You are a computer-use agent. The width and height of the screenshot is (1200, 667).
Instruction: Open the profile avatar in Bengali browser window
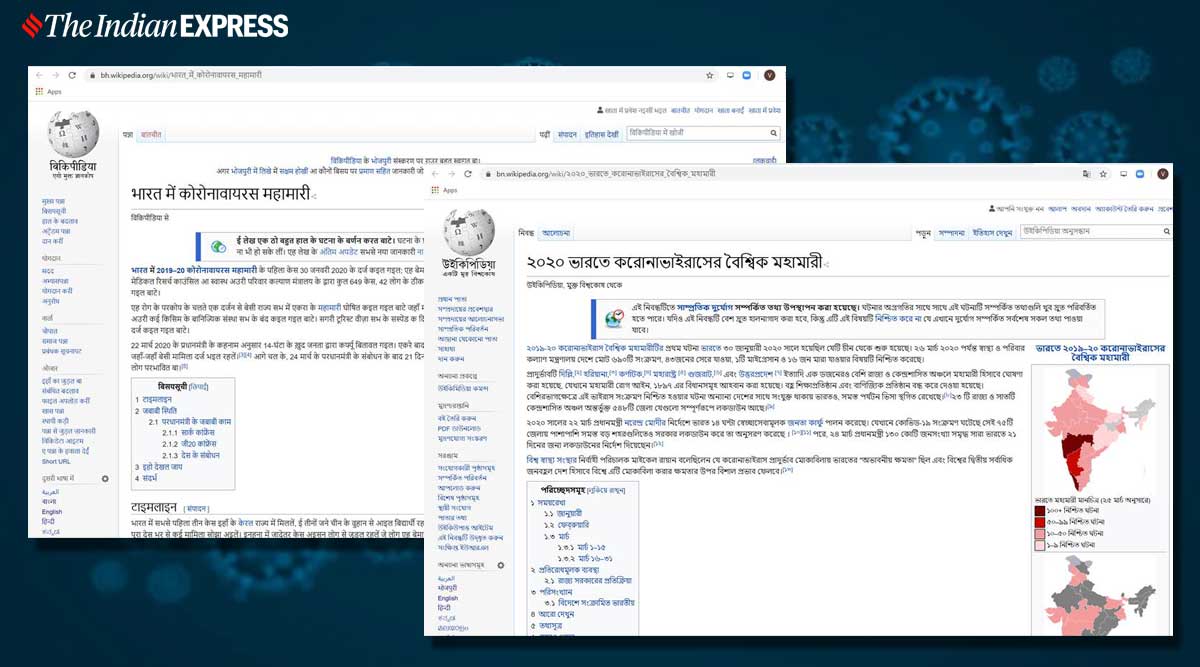1161,174
